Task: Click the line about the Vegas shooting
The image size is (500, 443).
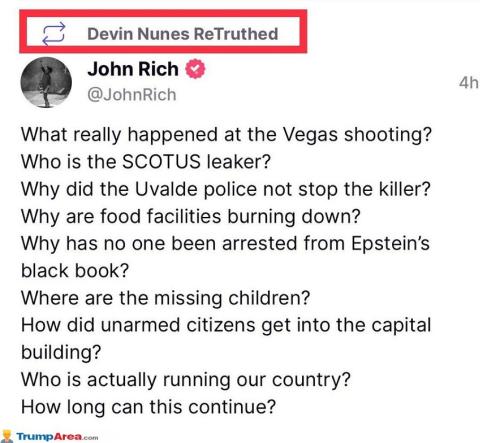Action: click(x=226, y=135)
